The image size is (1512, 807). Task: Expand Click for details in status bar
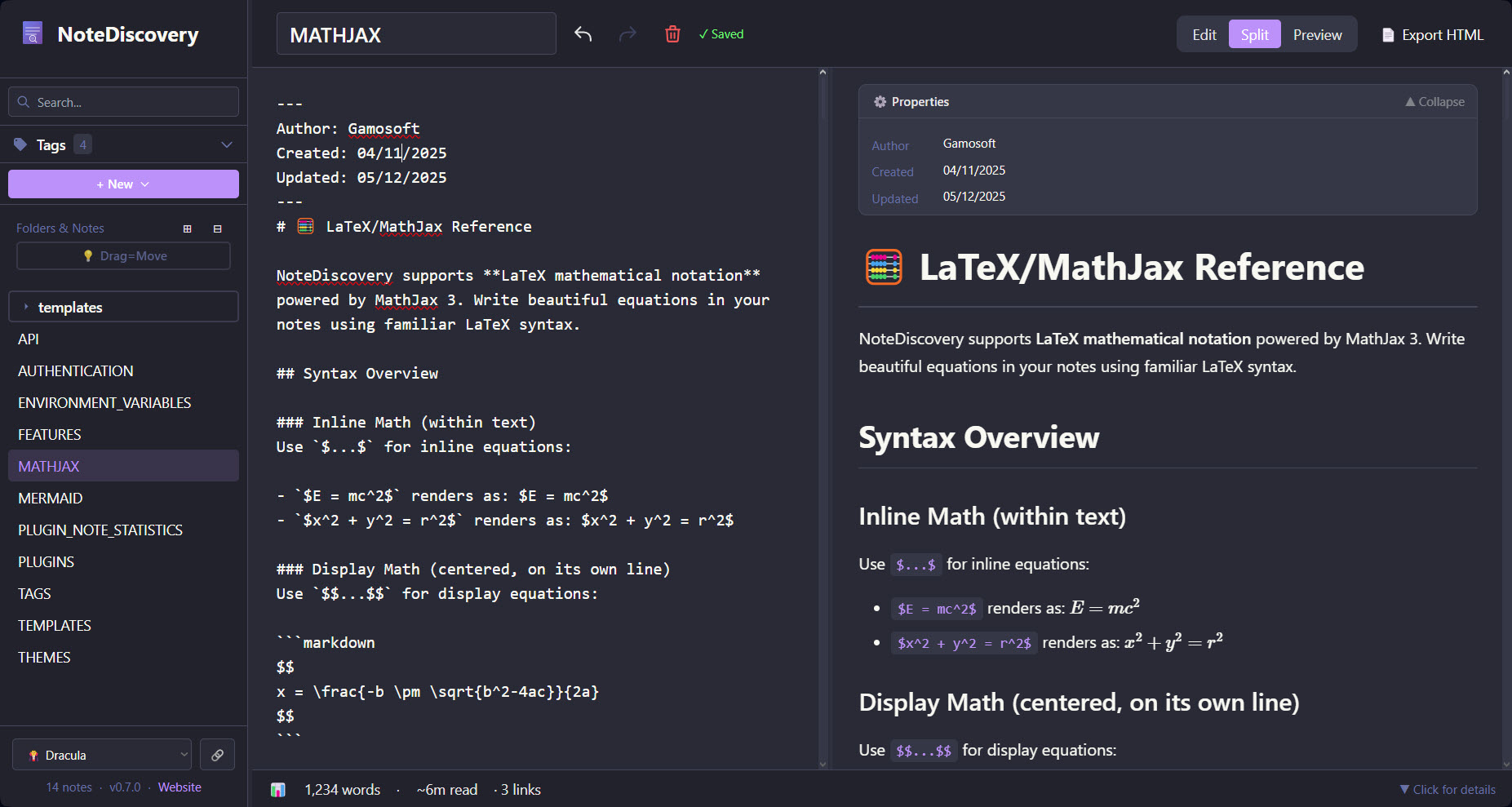click(x=1448, y=789)
